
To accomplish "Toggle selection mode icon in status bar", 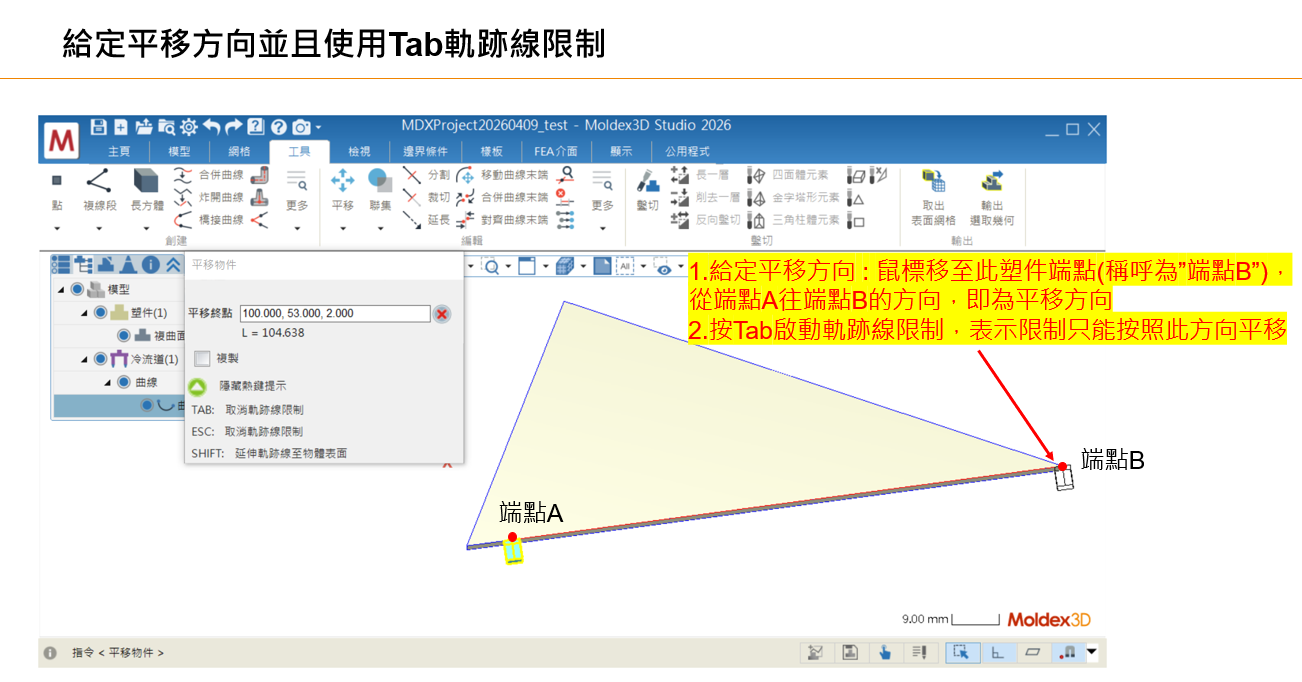I will click(x=961, y=652).
